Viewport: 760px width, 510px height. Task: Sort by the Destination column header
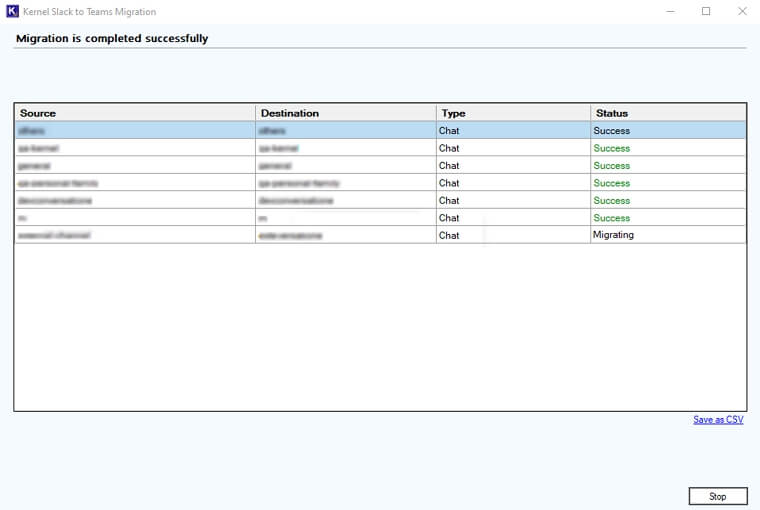point(346,113)
